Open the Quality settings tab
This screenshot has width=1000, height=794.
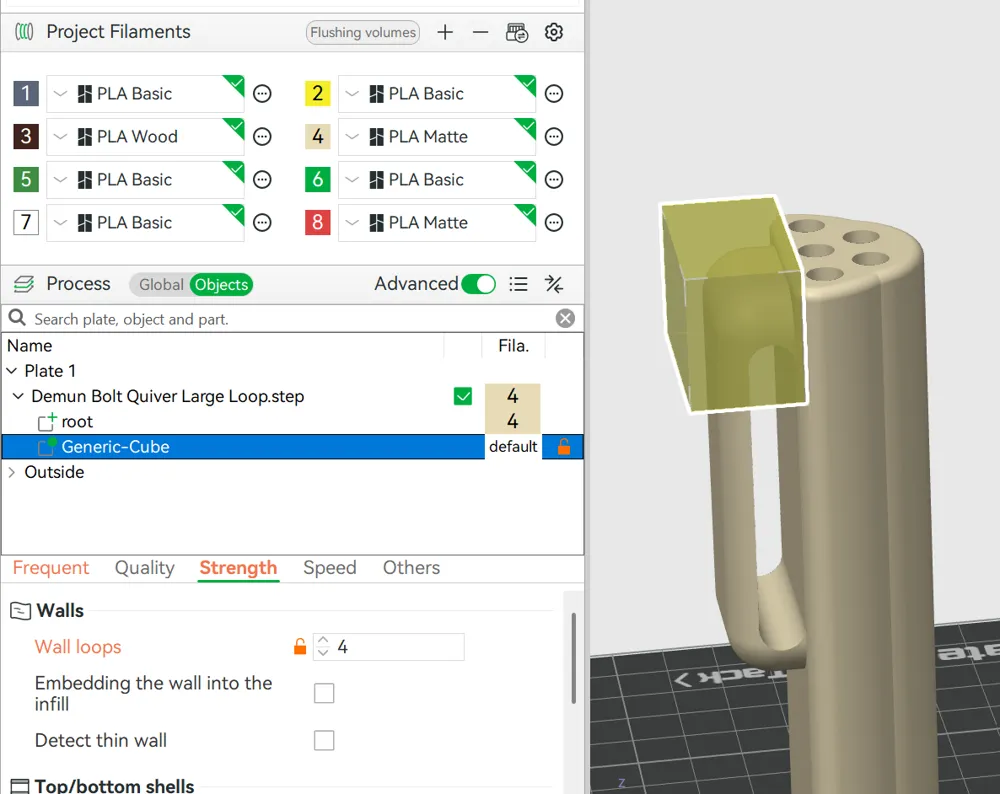click(x=144, y=567)
